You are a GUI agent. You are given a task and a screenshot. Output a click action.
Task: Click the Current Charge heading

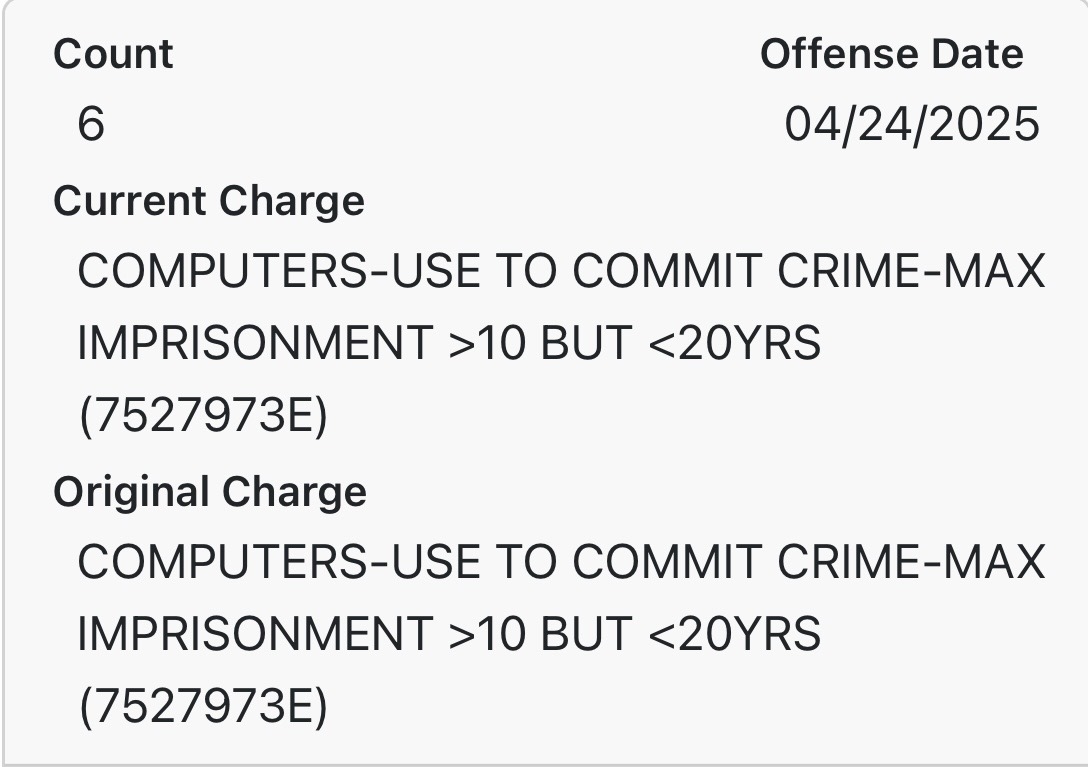209,201
